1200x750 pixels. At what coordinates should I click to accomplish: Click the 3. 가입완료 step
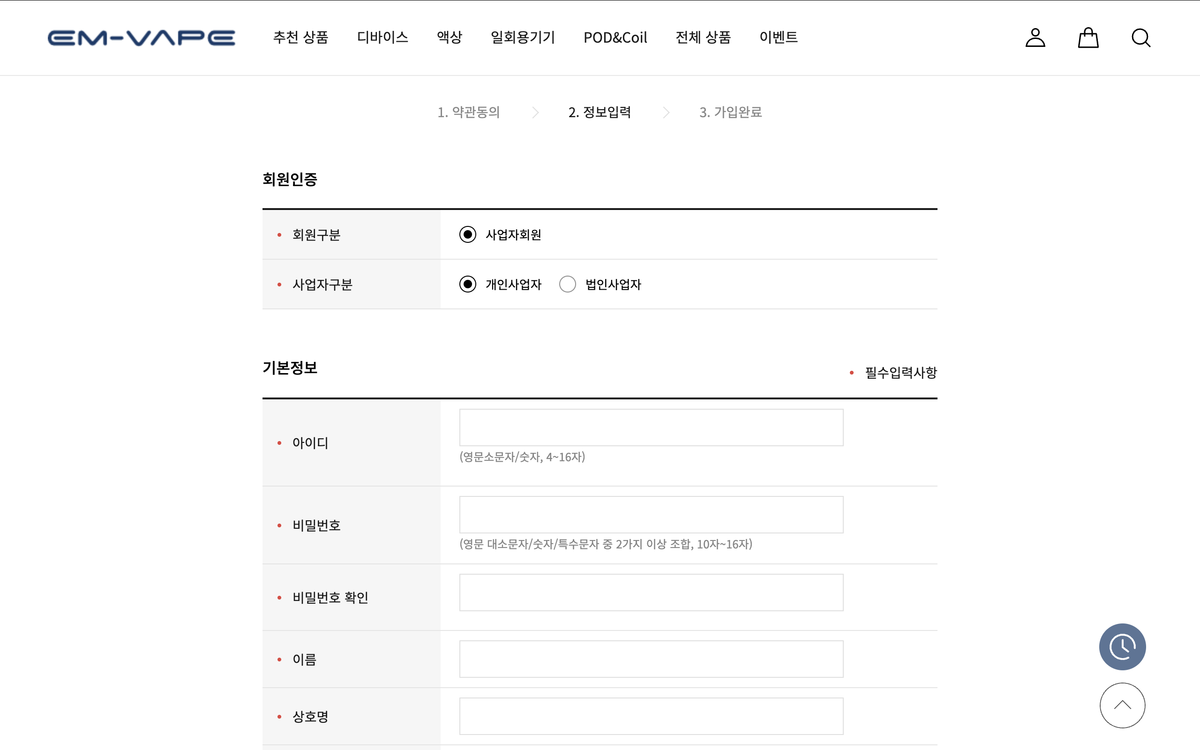(x=731, y=112)
